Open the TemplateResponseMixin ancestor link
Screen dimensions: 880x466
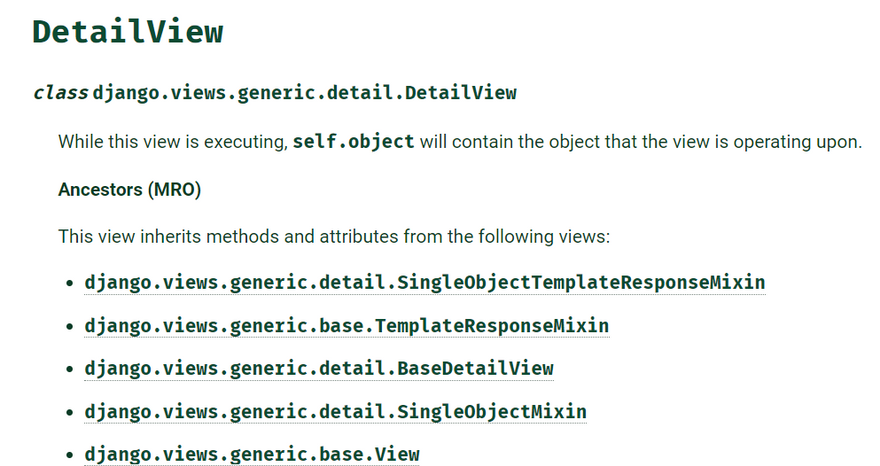[347, 326]
